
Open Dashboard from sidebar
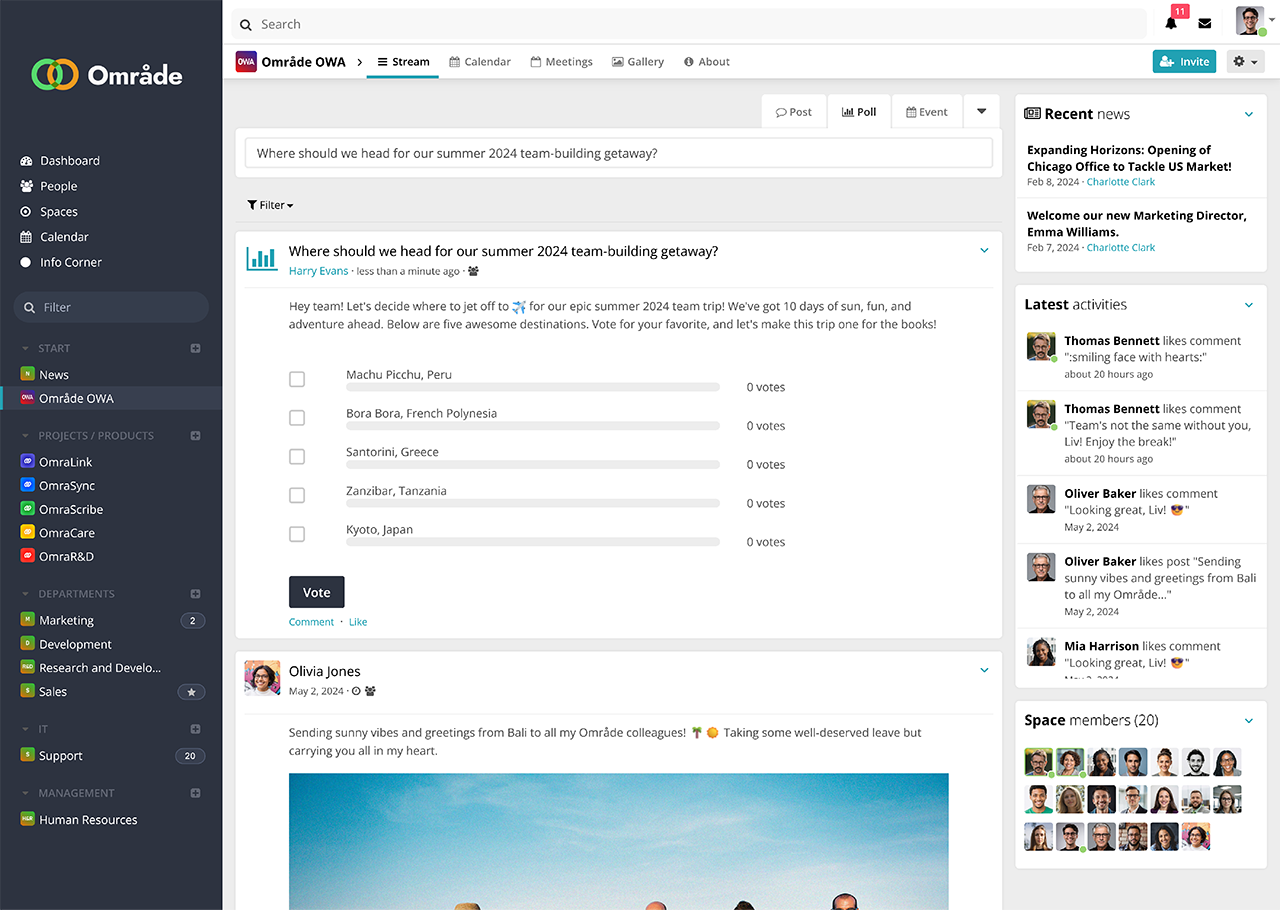pyautogui.click(x=69, y=161)
